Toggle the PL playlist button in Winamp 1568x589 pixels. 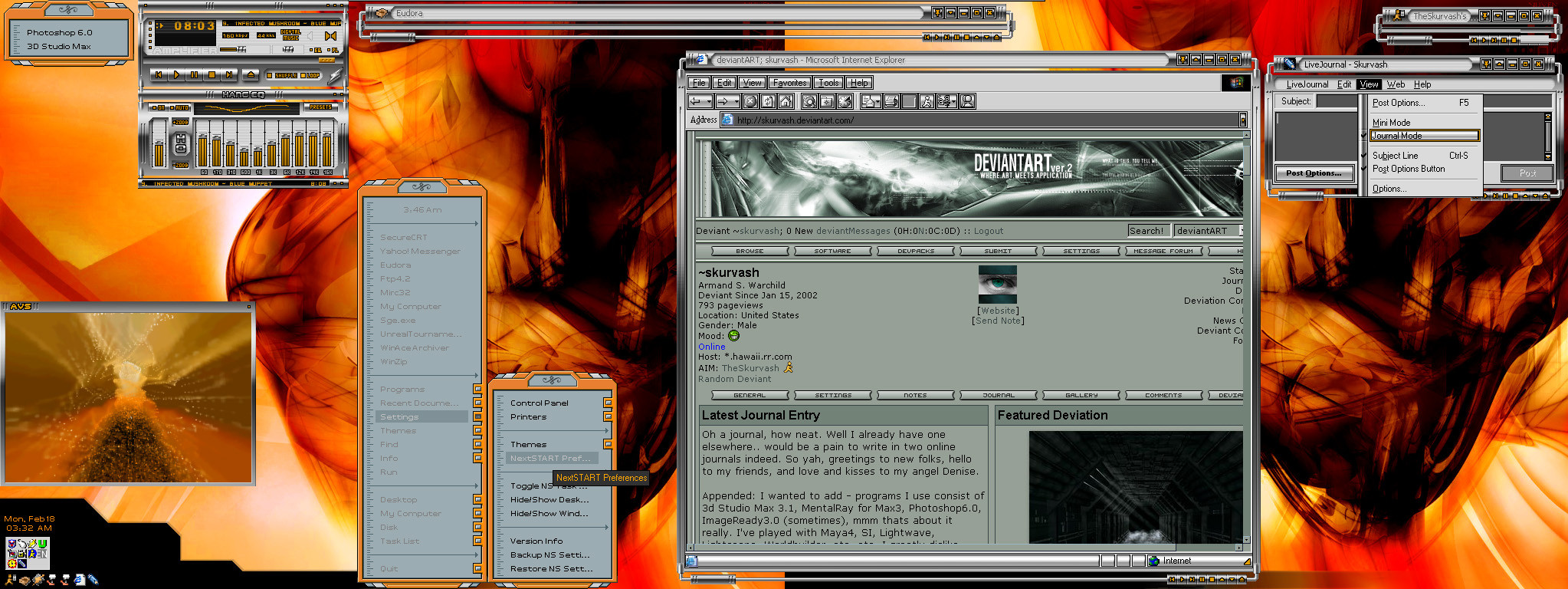[334, 50]
